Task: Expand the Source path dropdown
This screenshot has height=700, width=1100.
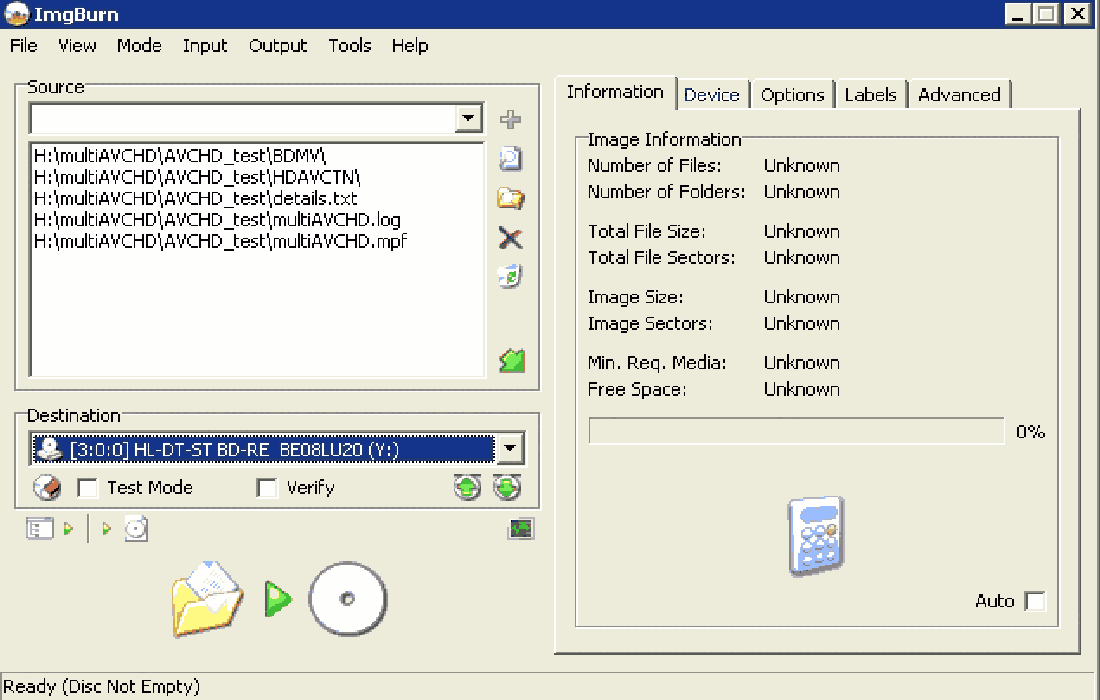Action: click(468, 118)
